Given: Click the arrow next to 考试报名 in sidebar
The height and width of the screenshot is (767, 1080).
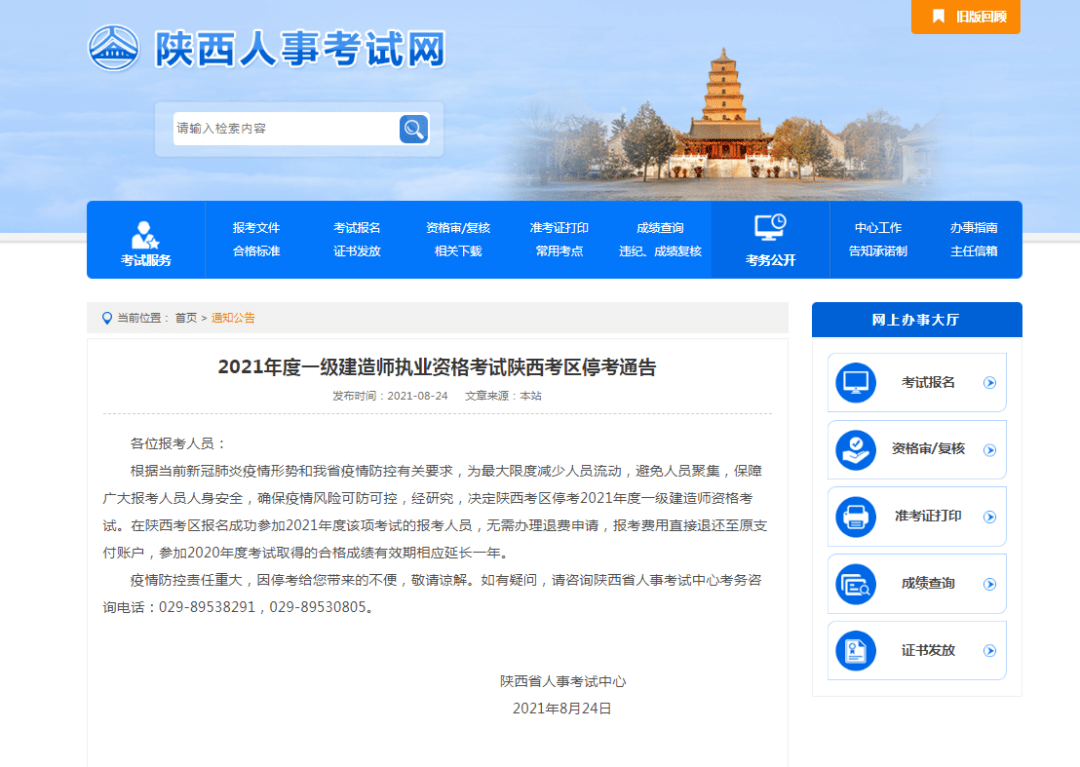Looking at the screenshot, I should (x=991, y=382).
